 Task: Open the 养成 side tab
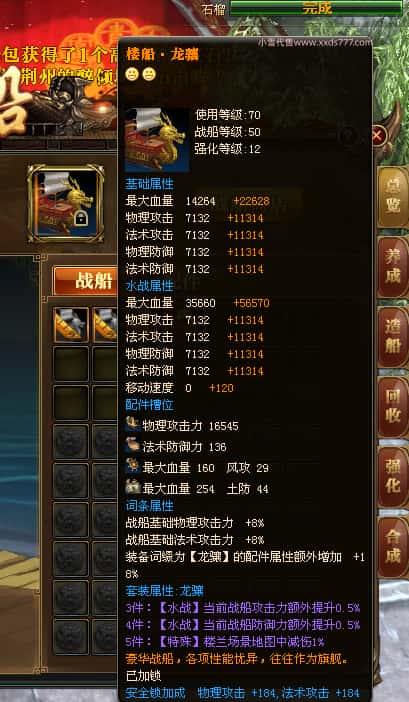392,267
